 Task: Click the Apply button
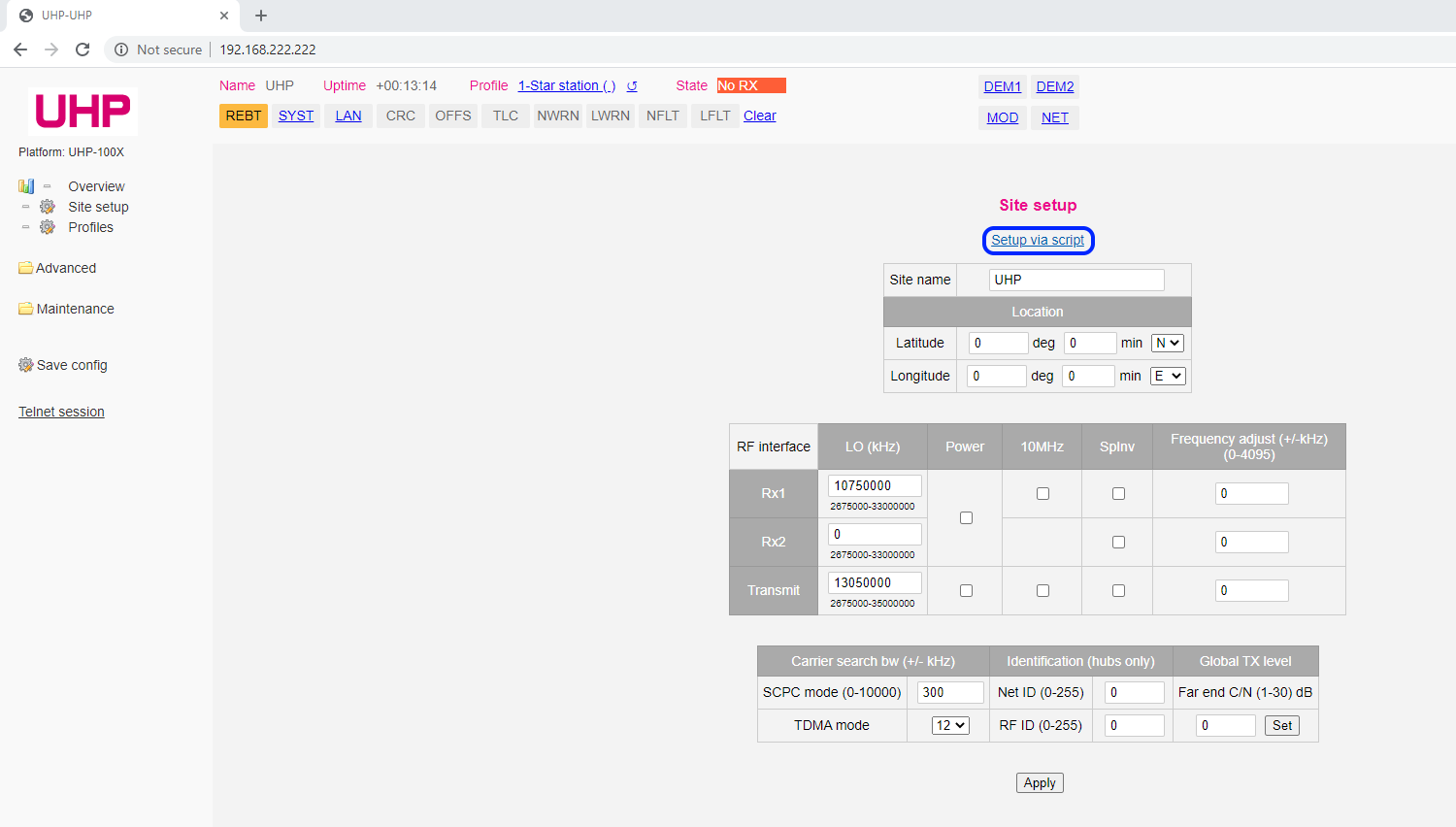tap(1040, 783)
